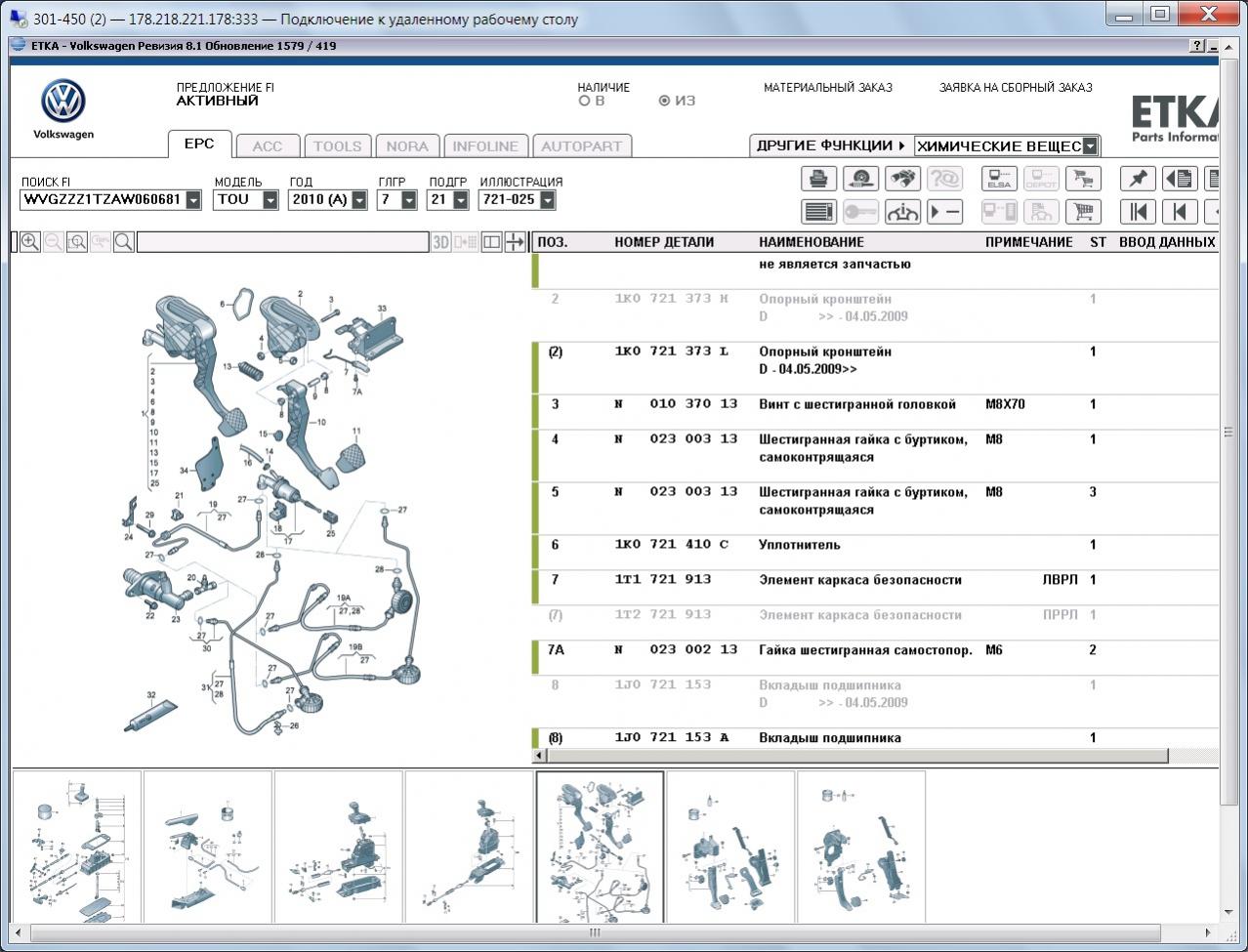The width and height of the screenshot is (1248, 952).
Task: Open the list view icon
Action: click(818, 211)
